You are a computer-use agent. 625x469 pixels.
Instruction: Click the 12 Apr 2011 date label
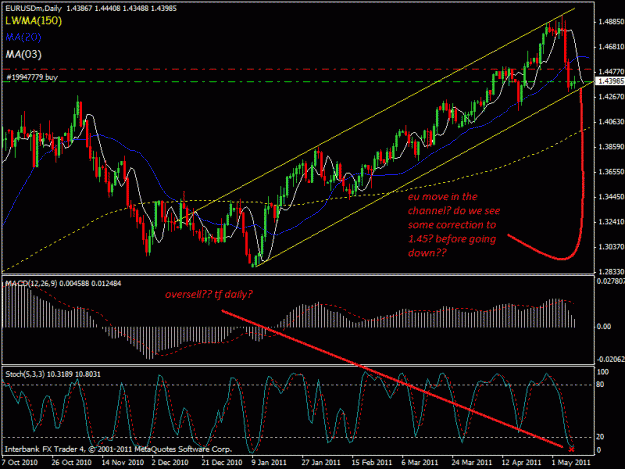tap(521, 463)
